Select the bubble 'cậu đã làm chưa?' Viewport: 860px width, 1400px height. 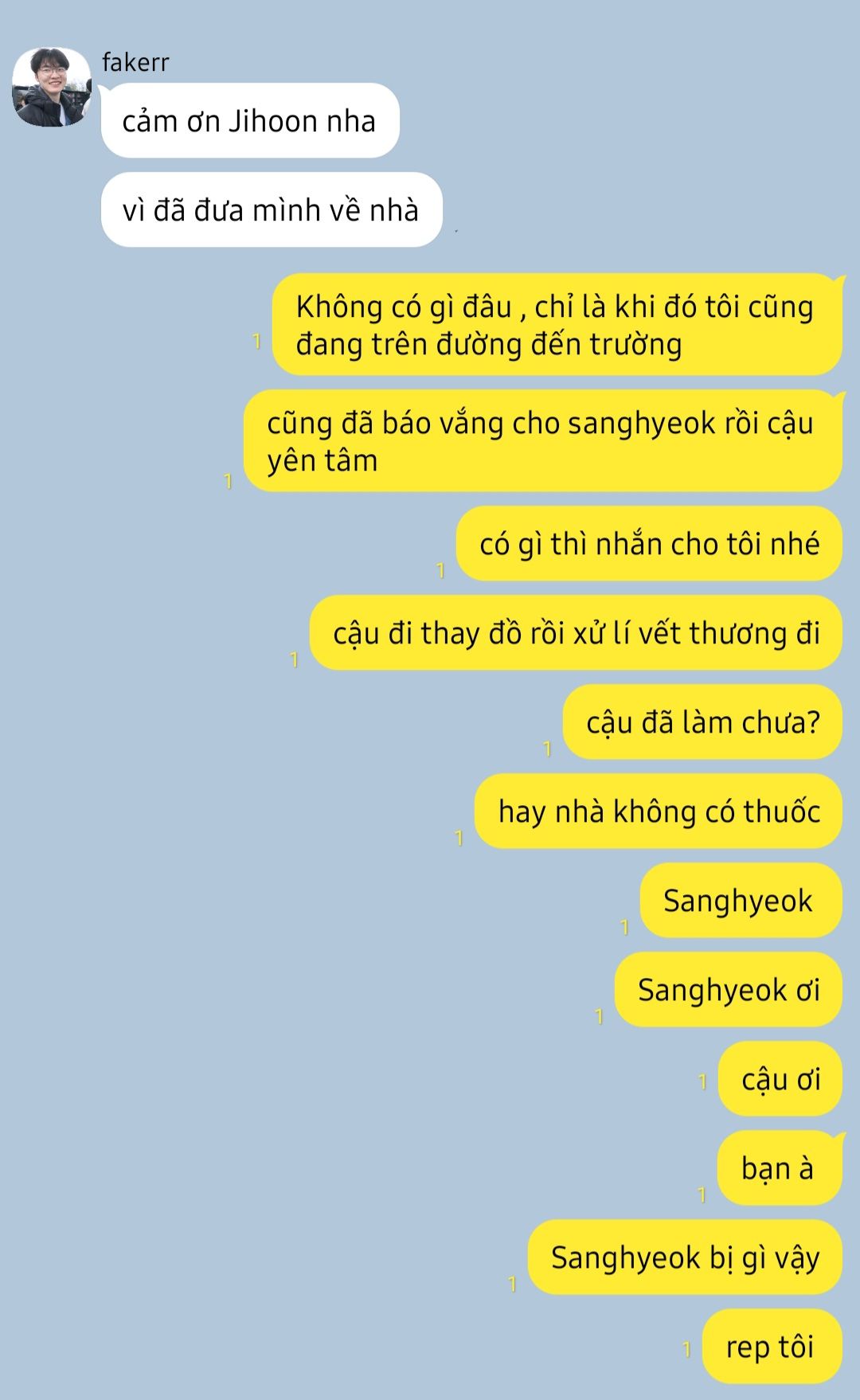coord(702,722)
